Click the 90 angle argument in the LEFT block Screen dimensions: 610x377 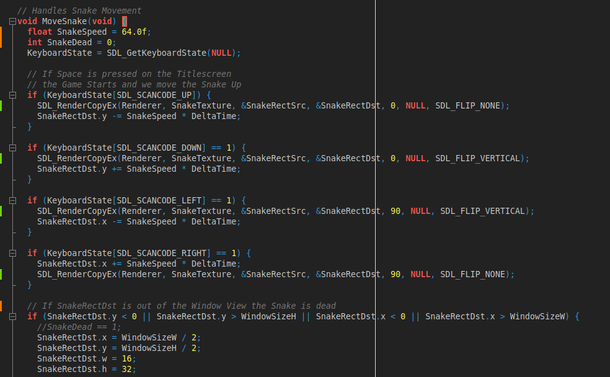(395, 211)
